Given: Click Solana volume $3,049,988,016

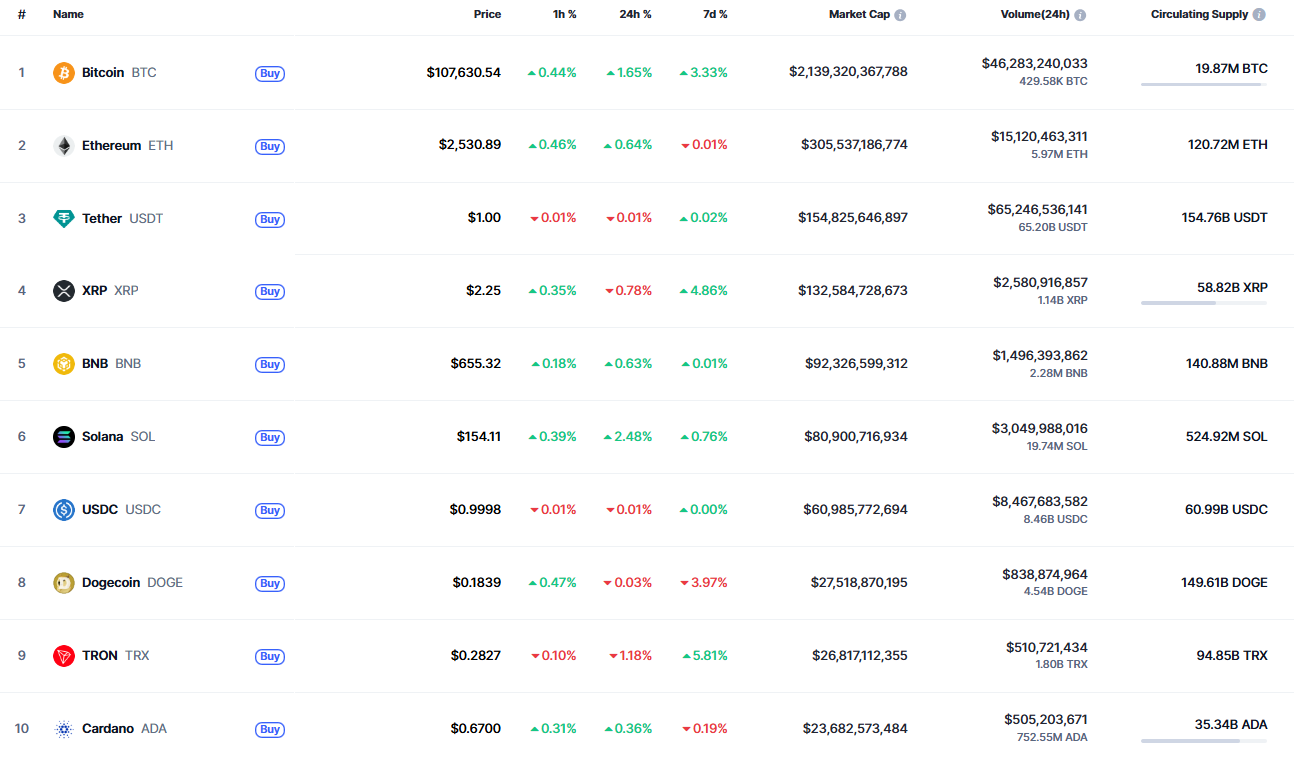Looking at the screenshot, I should [1040, 429].
